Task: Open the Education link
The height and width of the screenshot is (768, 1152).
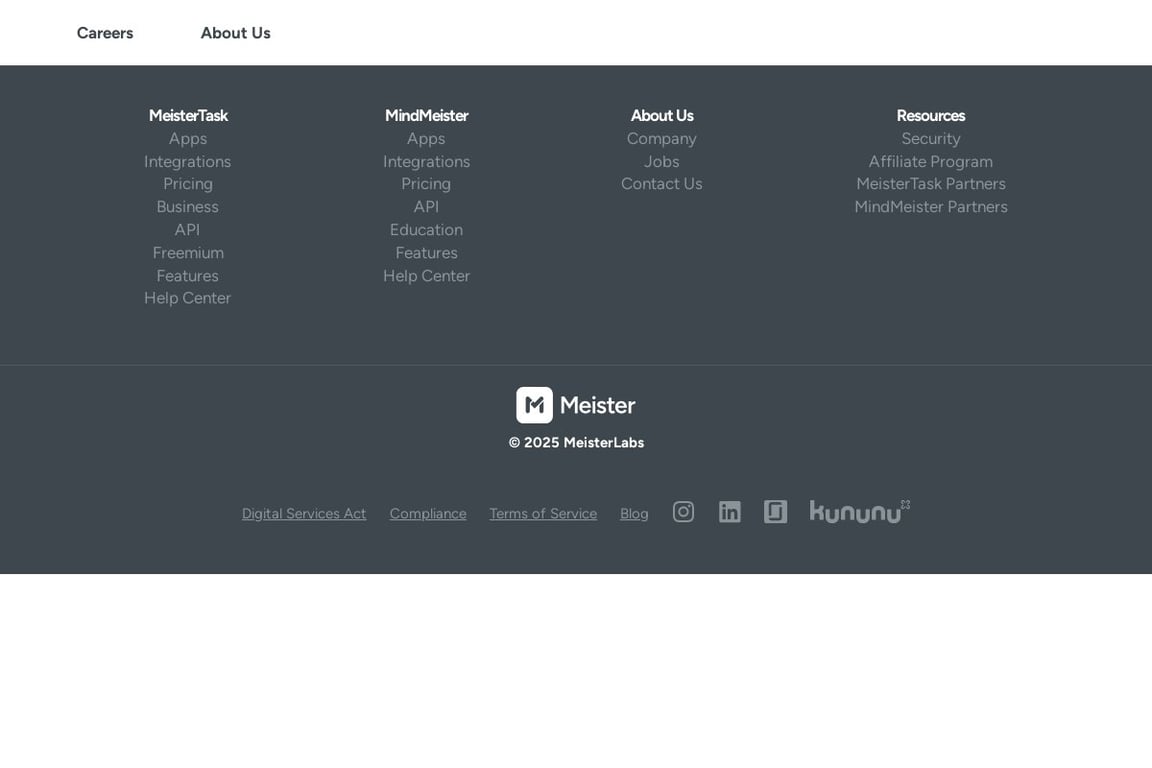Action: (x=426, y=229)
